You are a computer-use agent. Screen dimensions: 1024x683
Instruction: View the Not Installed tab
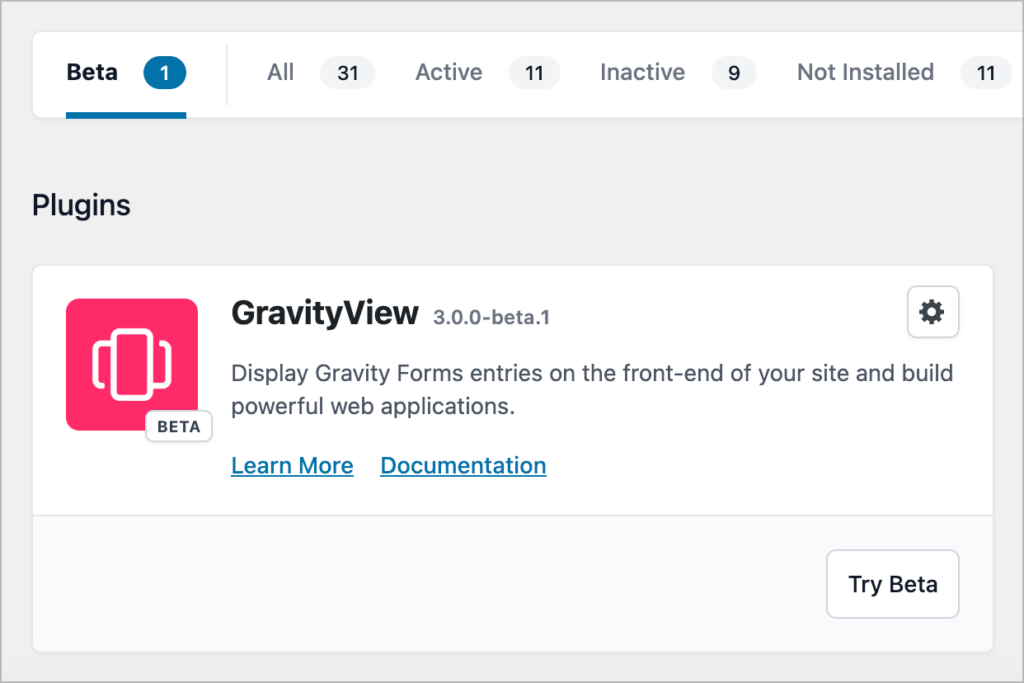point(904,72)
